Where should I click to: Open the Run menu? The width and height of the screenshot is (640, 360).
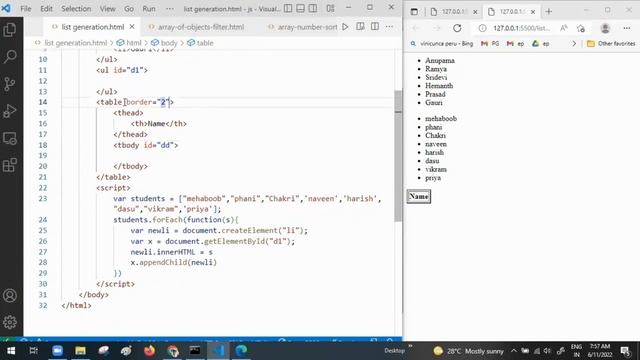coord(149,9)
